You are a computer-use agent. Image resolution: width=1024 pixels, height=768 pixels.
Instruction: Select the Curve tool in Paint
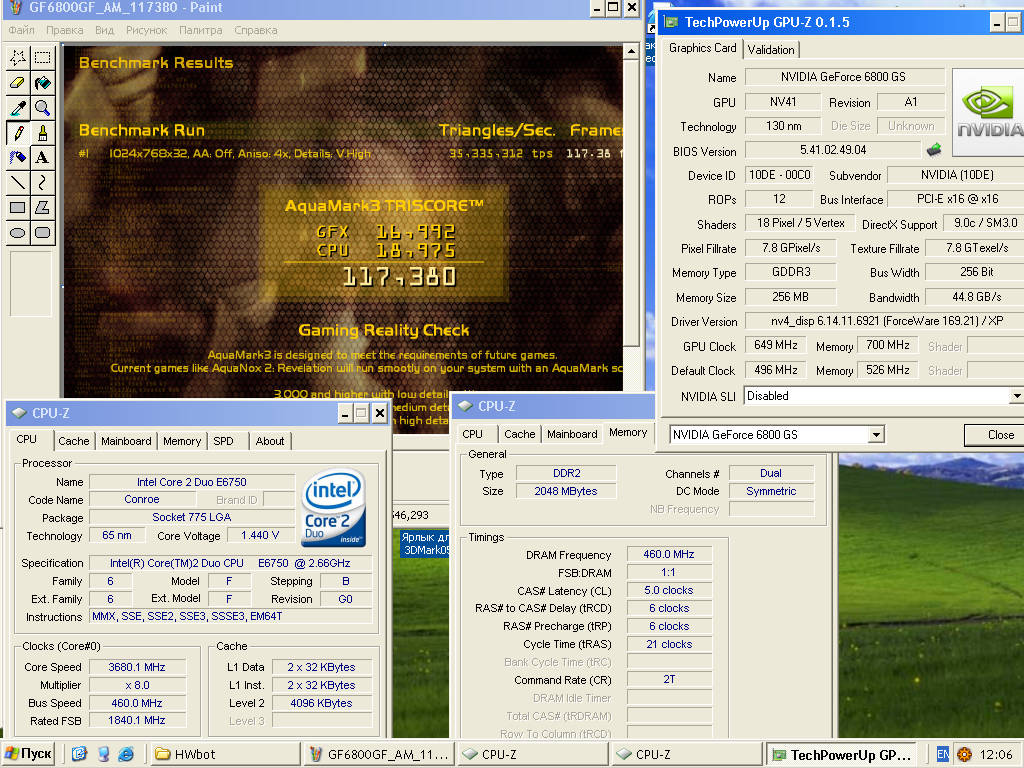pos(42,182)
